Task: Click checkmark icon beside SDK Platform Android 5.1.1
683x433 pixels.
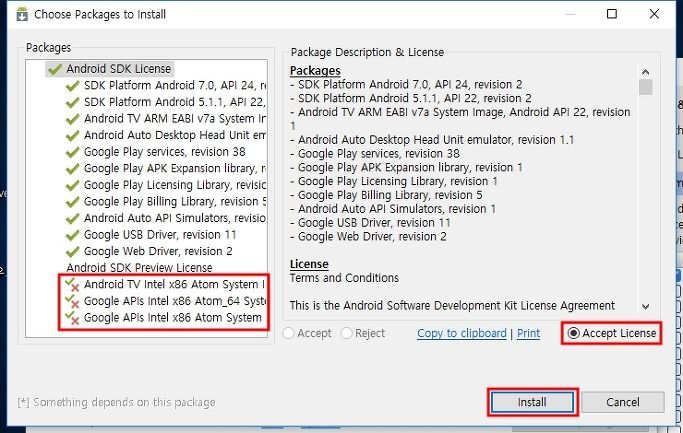Action: point(72,102)
